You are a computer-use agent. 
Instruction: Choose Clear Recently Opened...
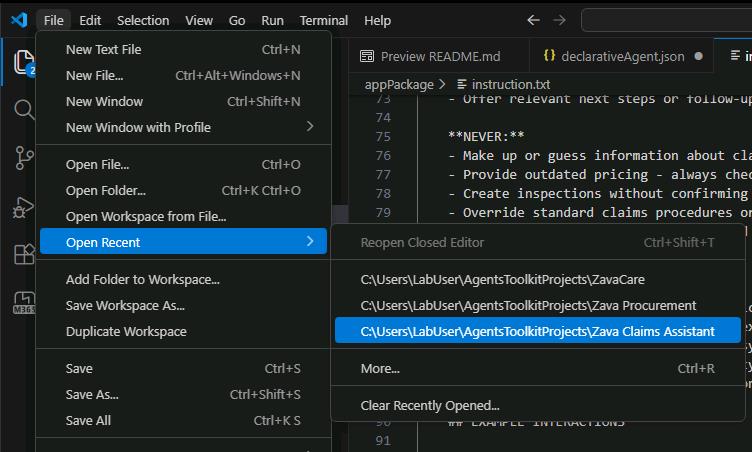(538, 405)
